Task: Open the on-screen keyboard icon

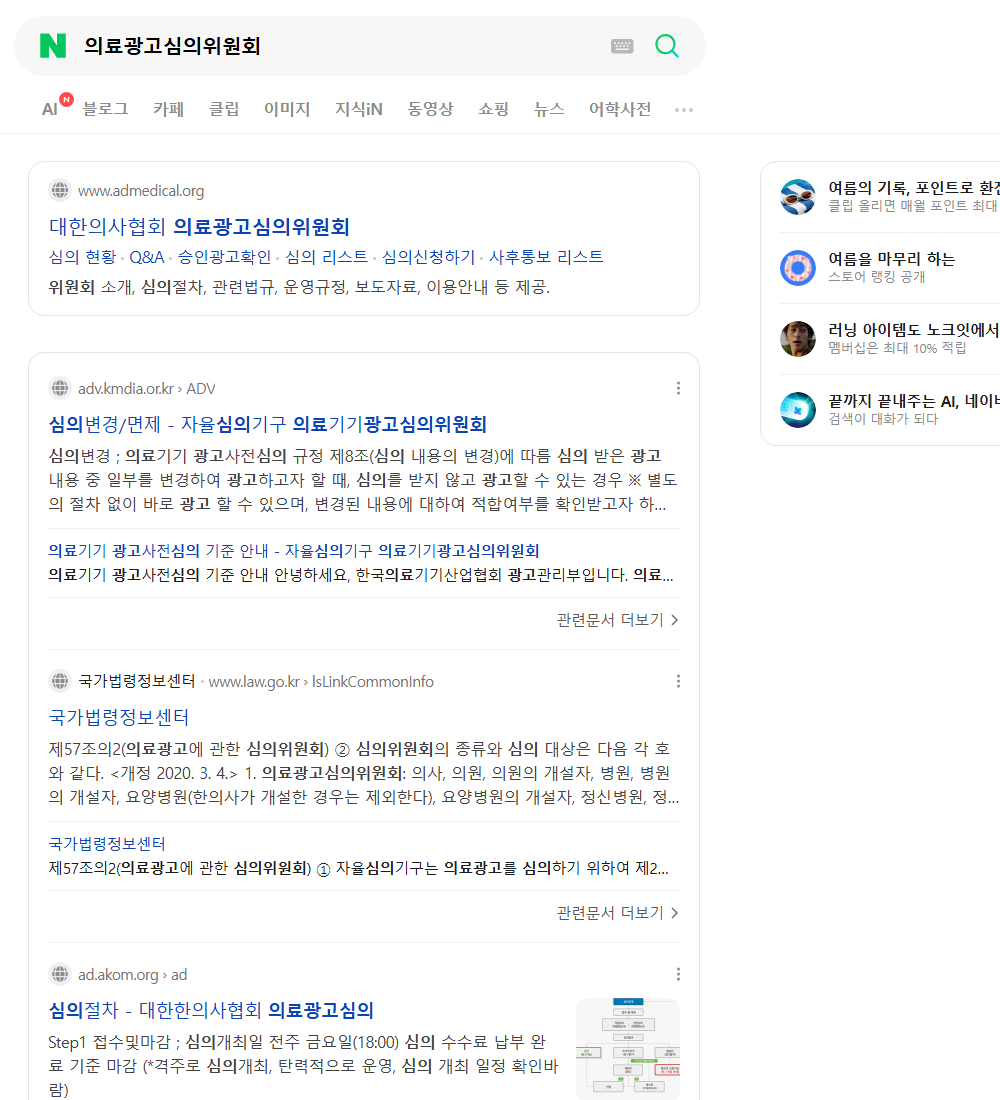Action: point(622,46)
